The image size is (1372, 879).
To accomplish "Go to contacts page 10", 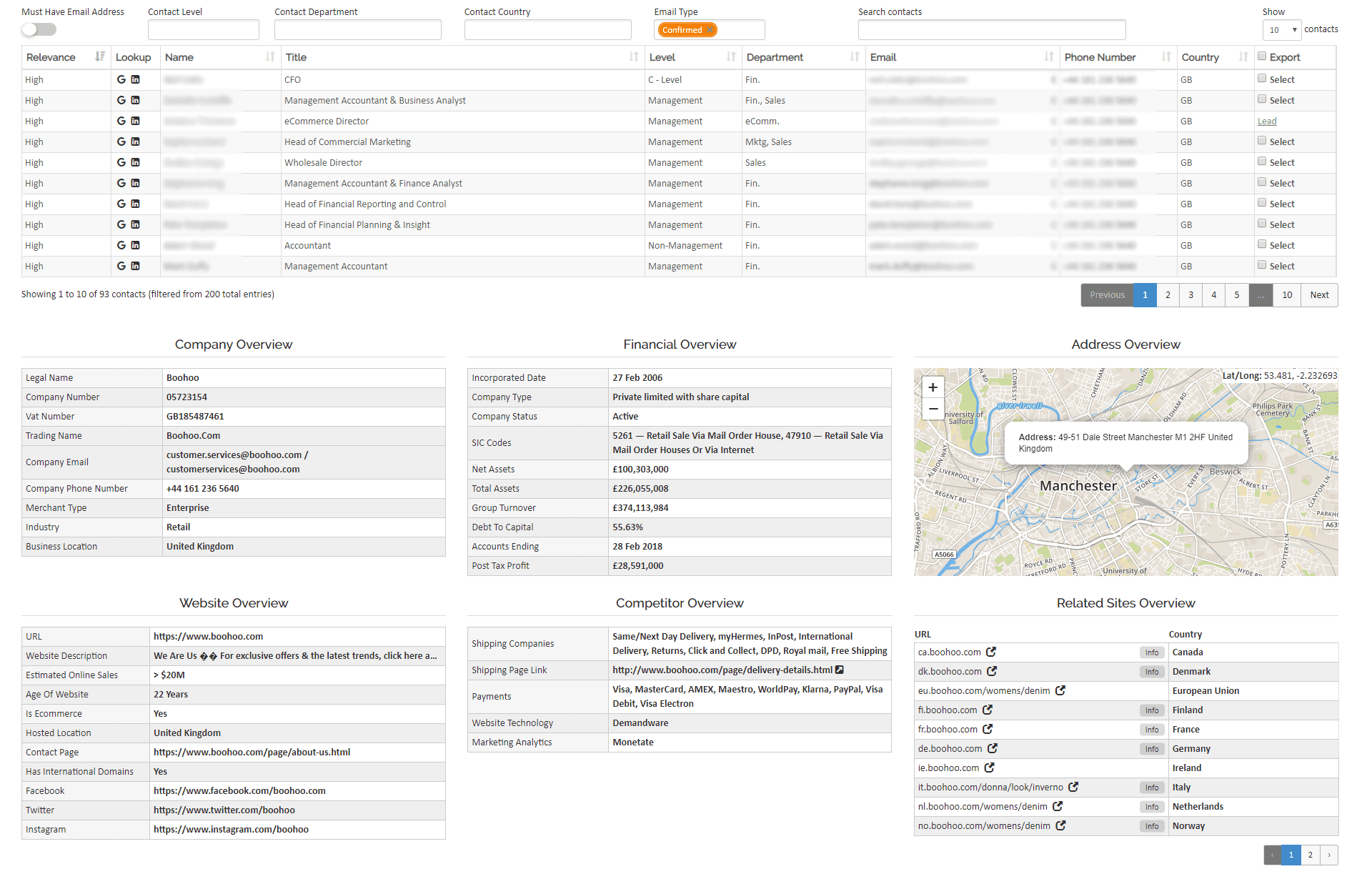I will pyautogui.click(x=1287, y=295).
